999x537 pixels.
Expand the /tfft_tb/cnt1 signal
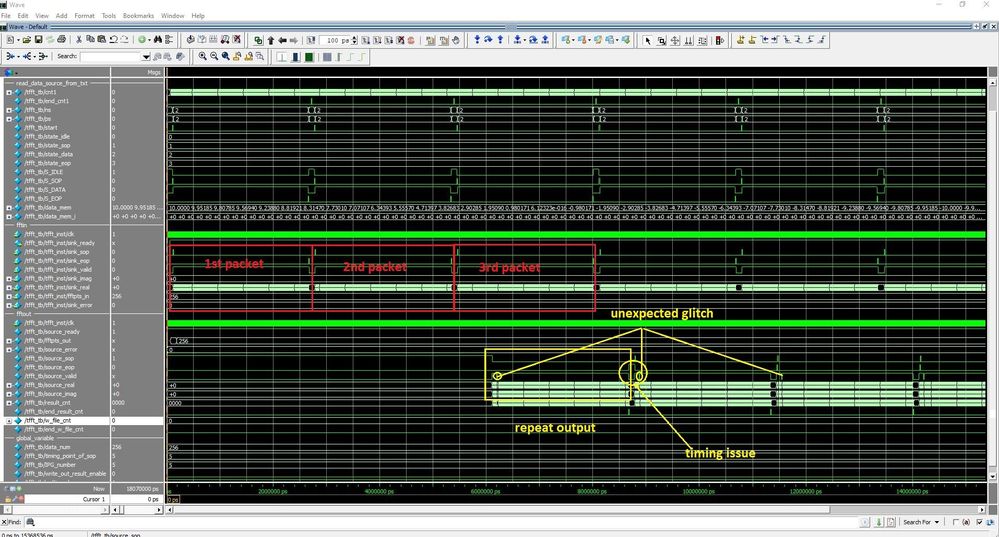9,92
